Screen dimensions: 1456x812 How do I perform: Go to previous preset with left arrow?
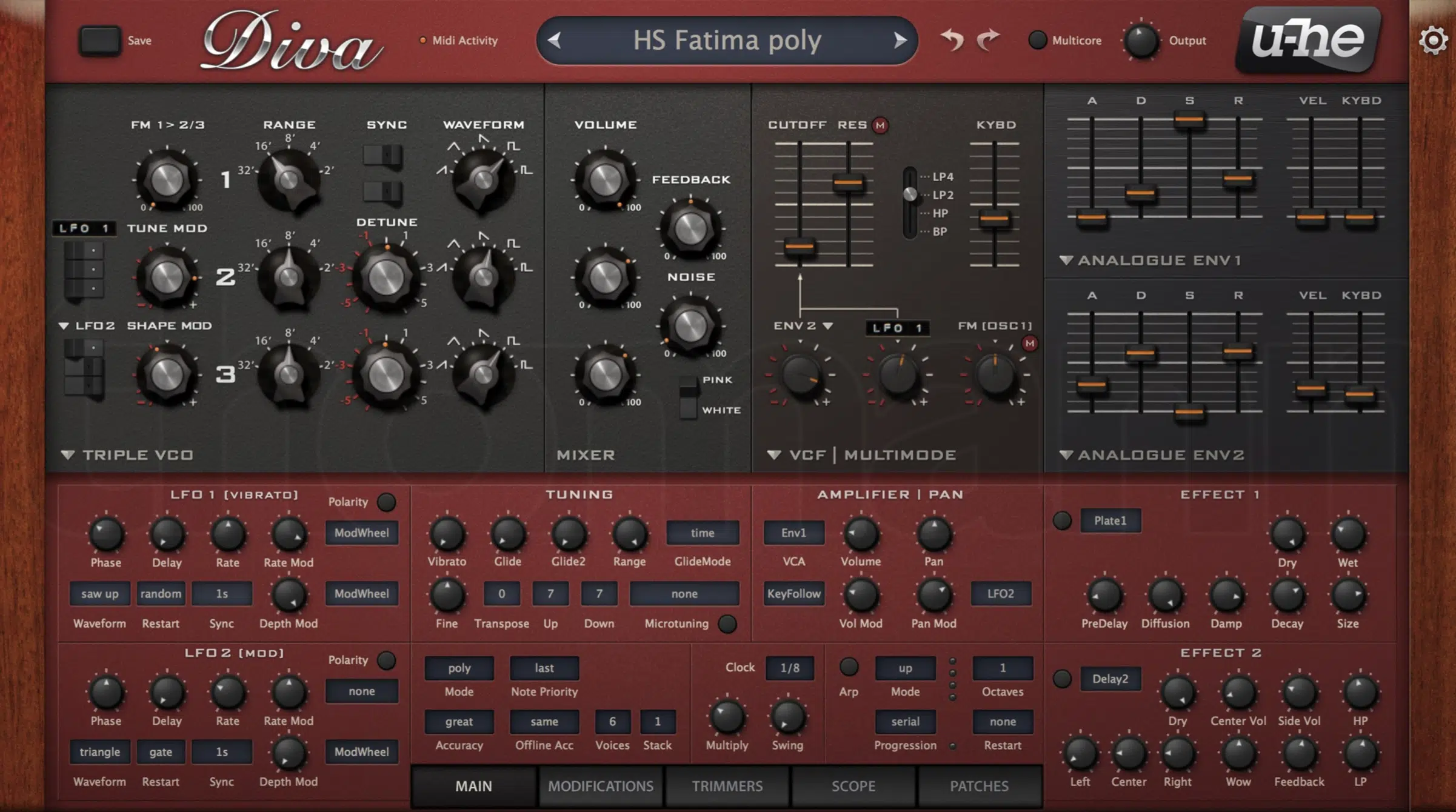coord(554,41)
